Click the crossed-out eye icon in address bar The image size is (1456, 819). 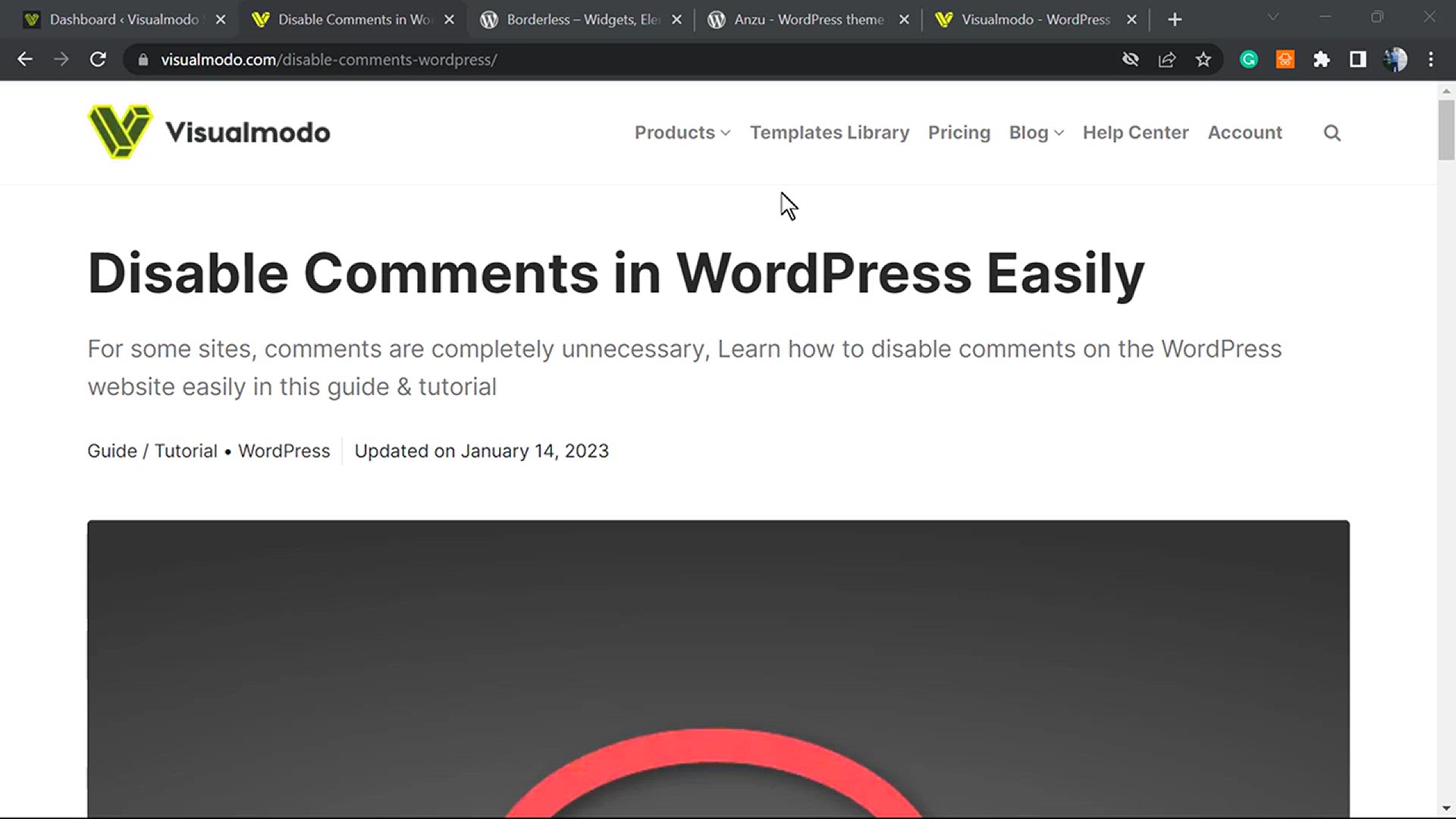[x=1130, y=59]
